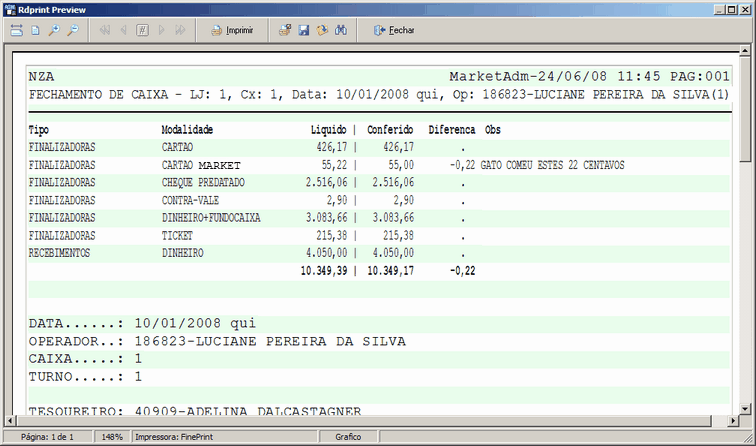Click the 'OPERADOR..: 186823-LUCIANE PEREIRA DA SILVA' line
Screen dimensions: 756x446
click(217, 341)
